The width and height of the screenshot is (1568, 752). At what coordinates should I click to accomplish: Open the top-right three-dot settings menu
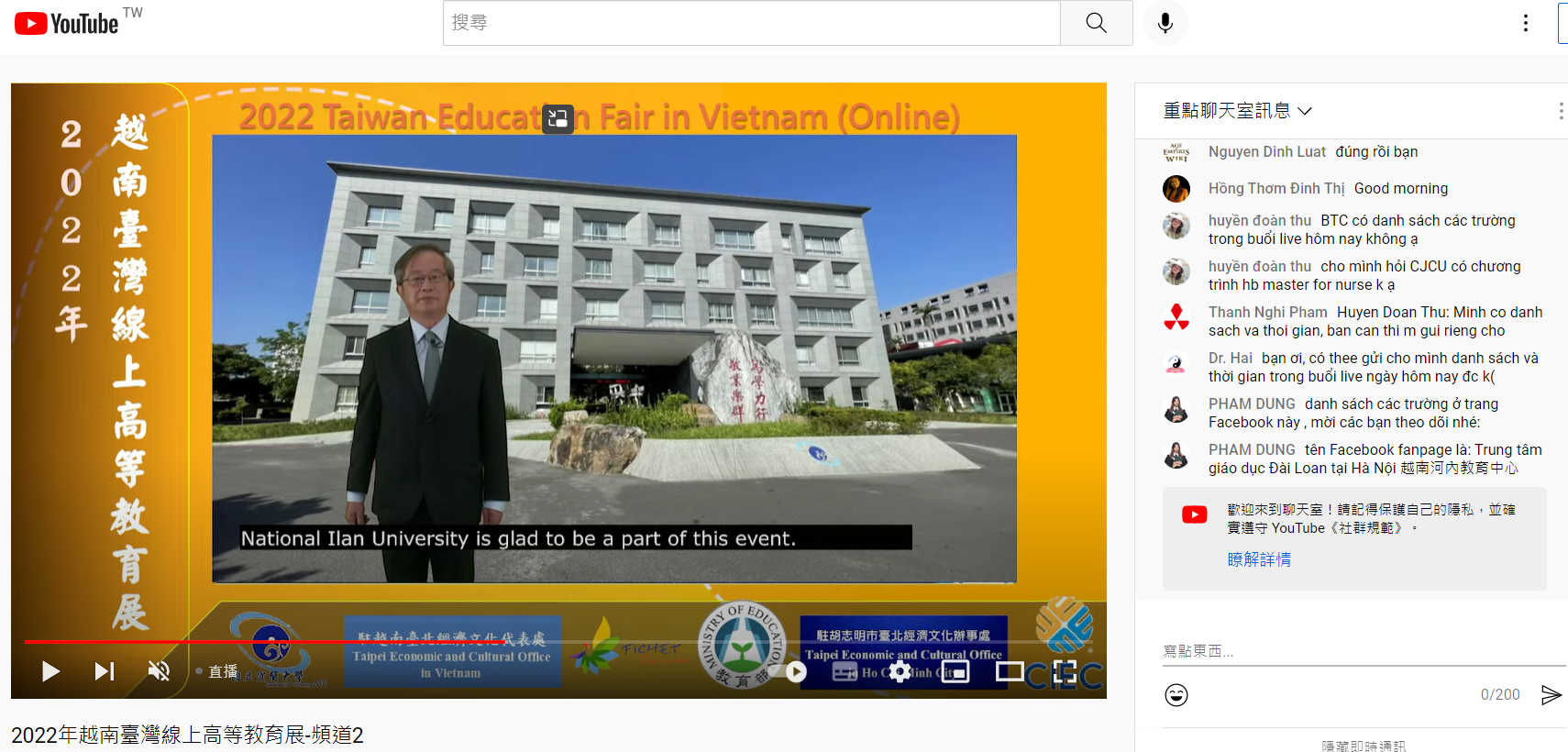point(1526,23)
